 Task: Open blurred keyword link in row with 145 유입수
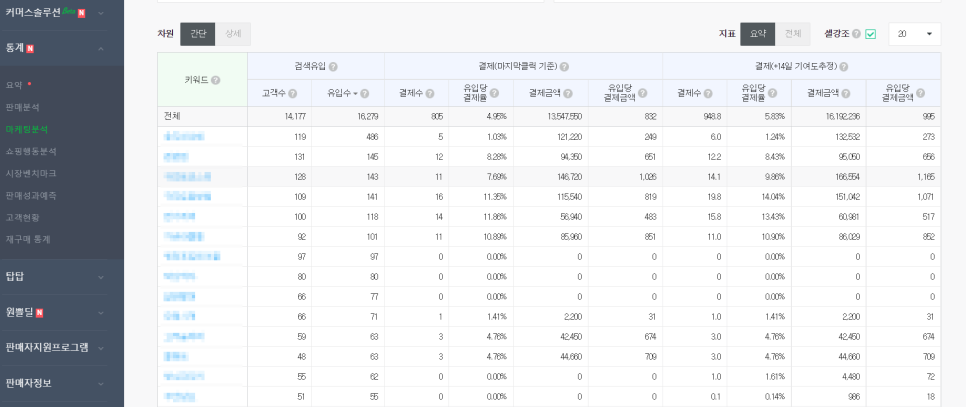(176, 157)
